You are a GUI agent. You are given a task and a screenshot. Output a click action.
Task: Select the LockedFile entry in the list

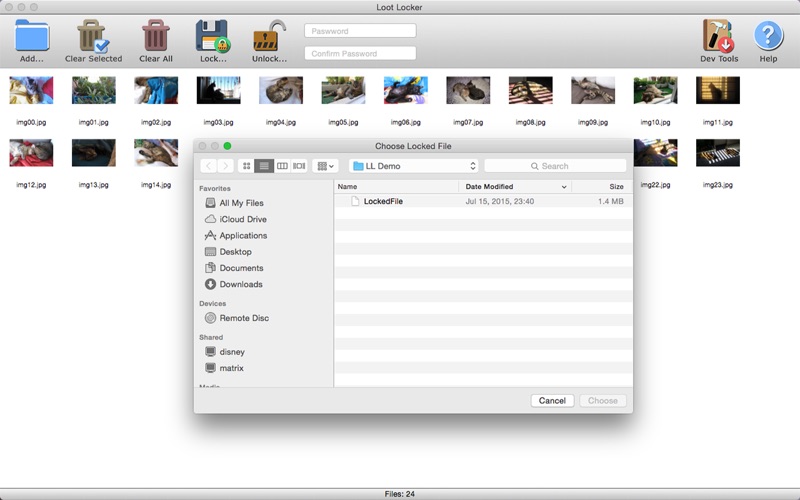[x=382, y=201]
